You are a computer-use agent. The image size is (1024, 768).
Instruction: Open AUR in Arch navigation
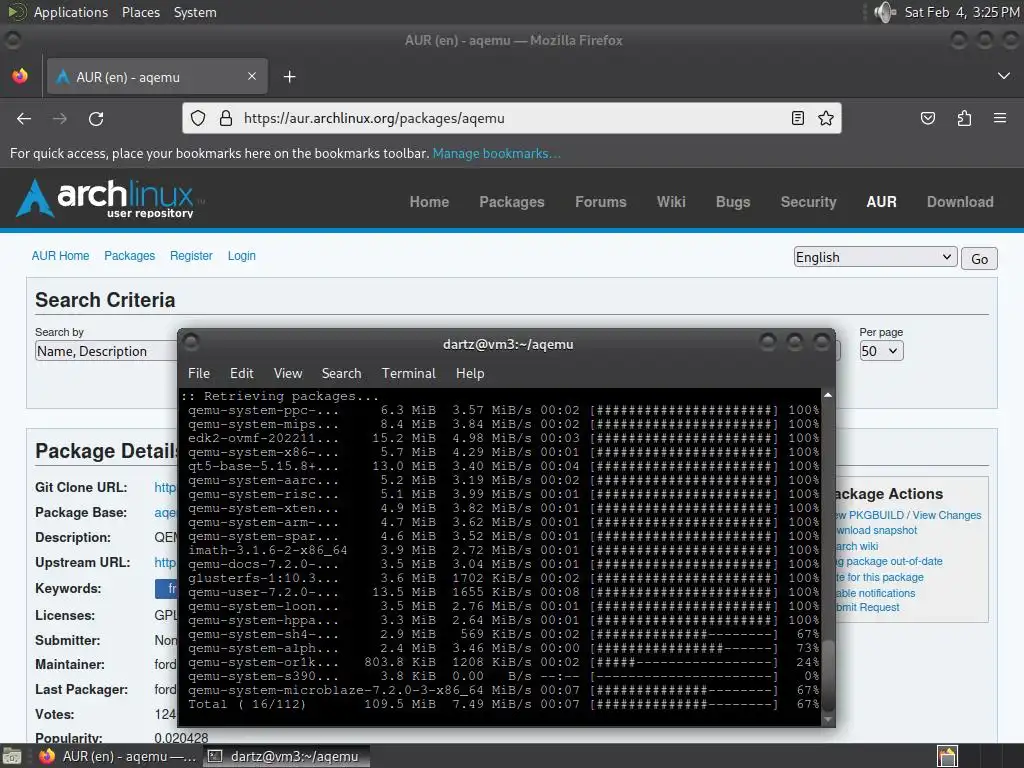(x=881, y=202)
